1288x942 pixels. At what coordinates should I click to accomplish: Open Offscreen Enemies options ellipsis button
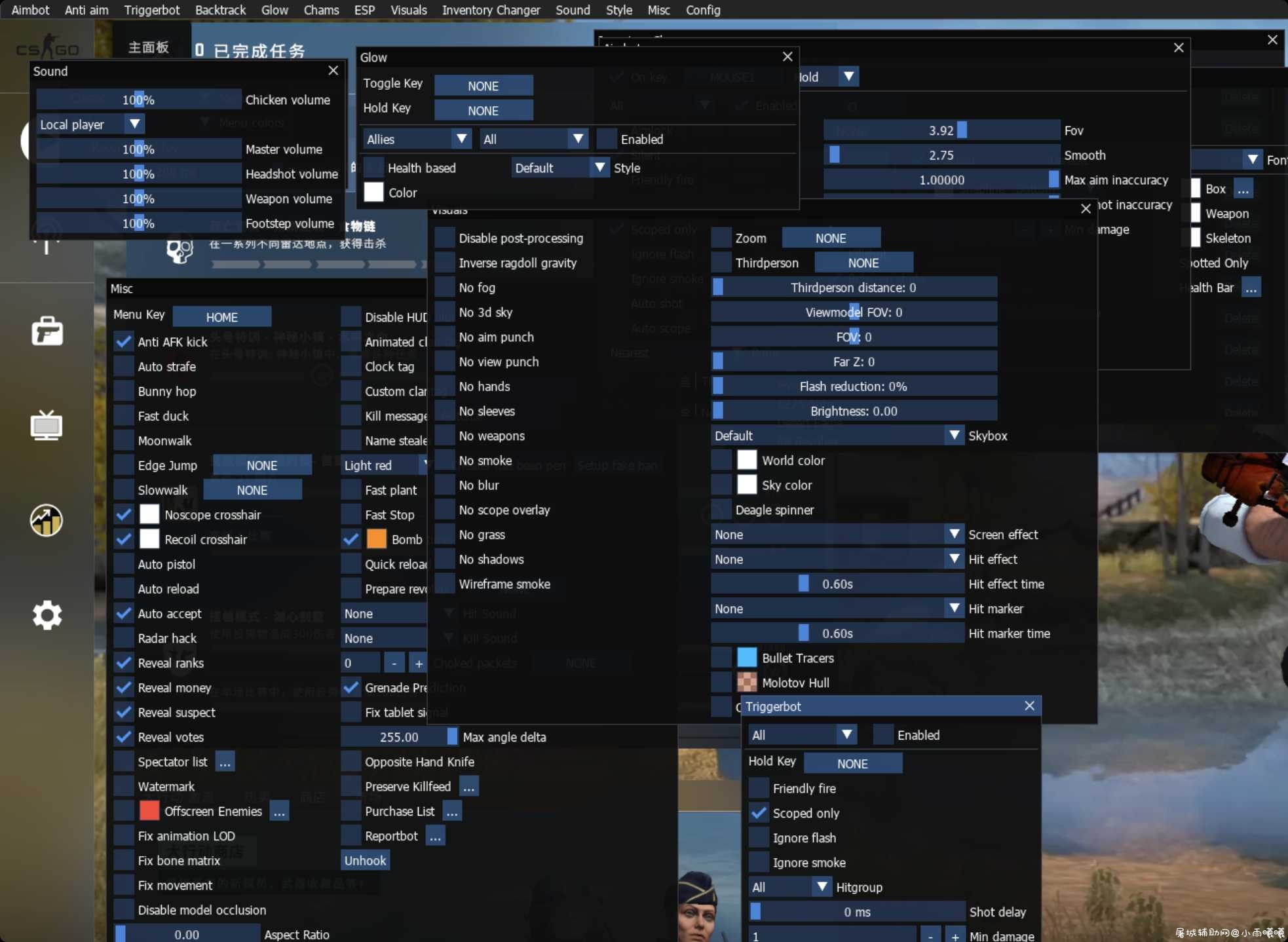279,812
